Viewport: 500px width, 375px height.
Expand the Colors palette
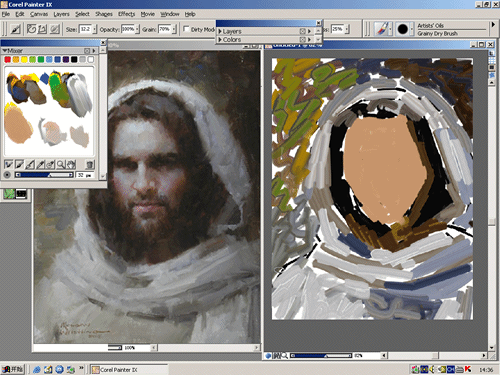pos(220,40)
